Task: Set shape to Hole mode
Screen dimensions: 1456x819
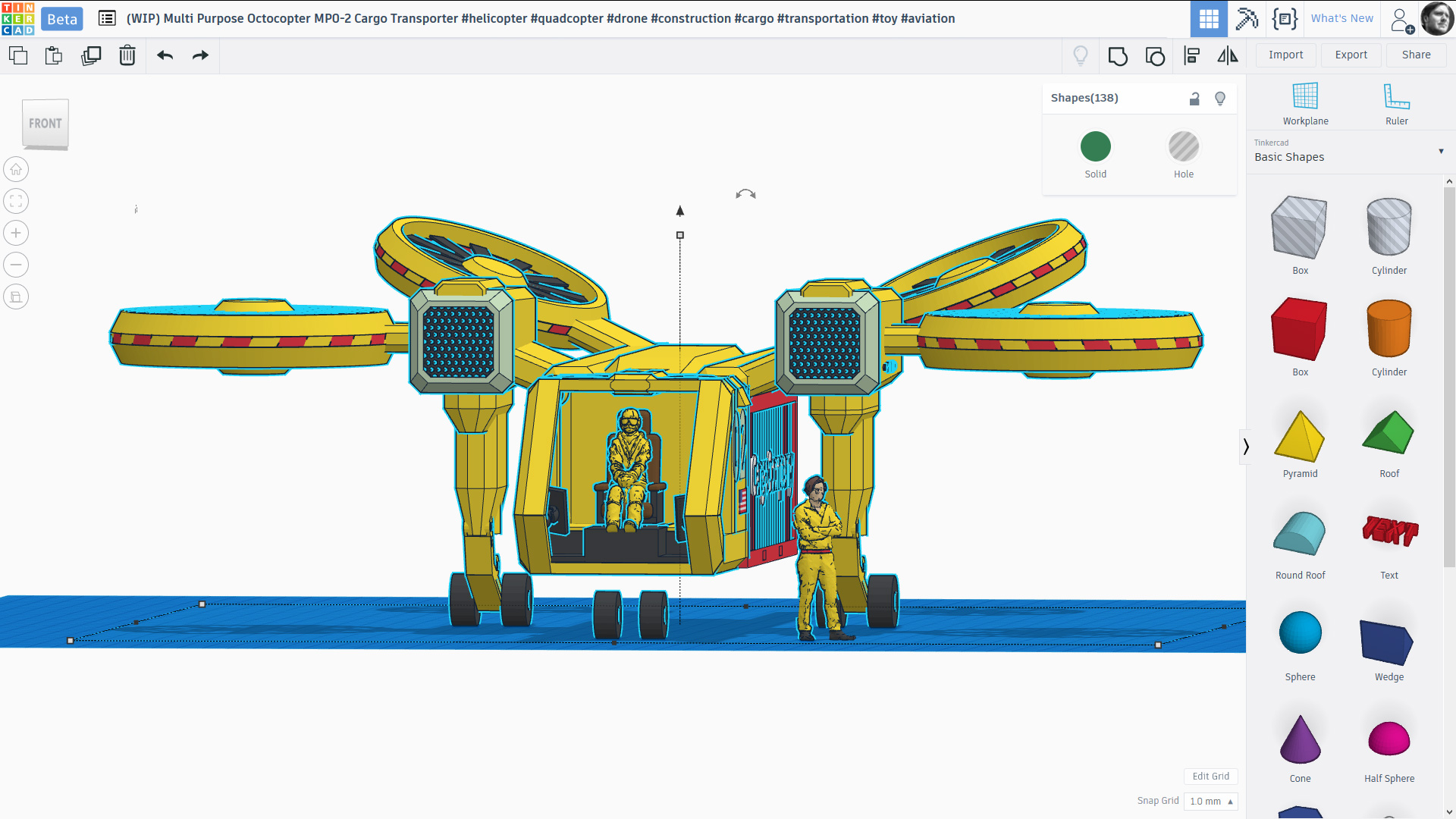Action: click(x=1183, y=146)
